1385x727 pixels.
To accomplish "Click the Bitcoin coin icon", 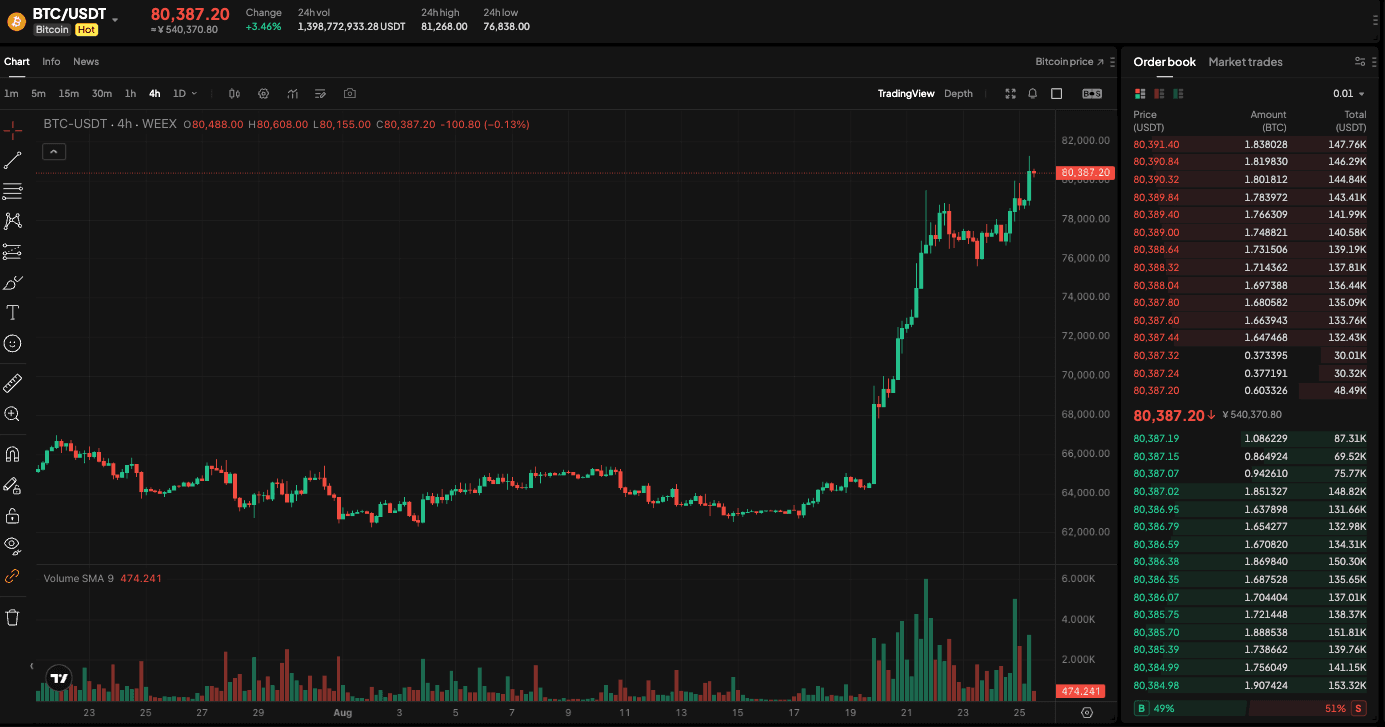I will [x=16, y=21].
